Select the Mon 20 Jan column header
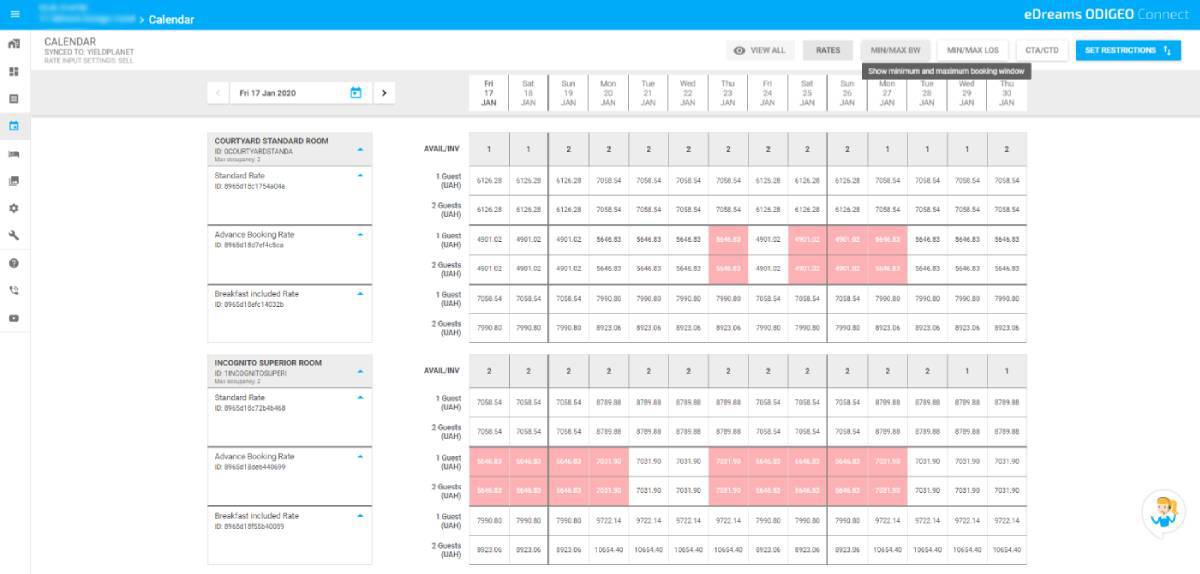The image size is (1200, 574). pyautogui.click(x=608, y=93)
